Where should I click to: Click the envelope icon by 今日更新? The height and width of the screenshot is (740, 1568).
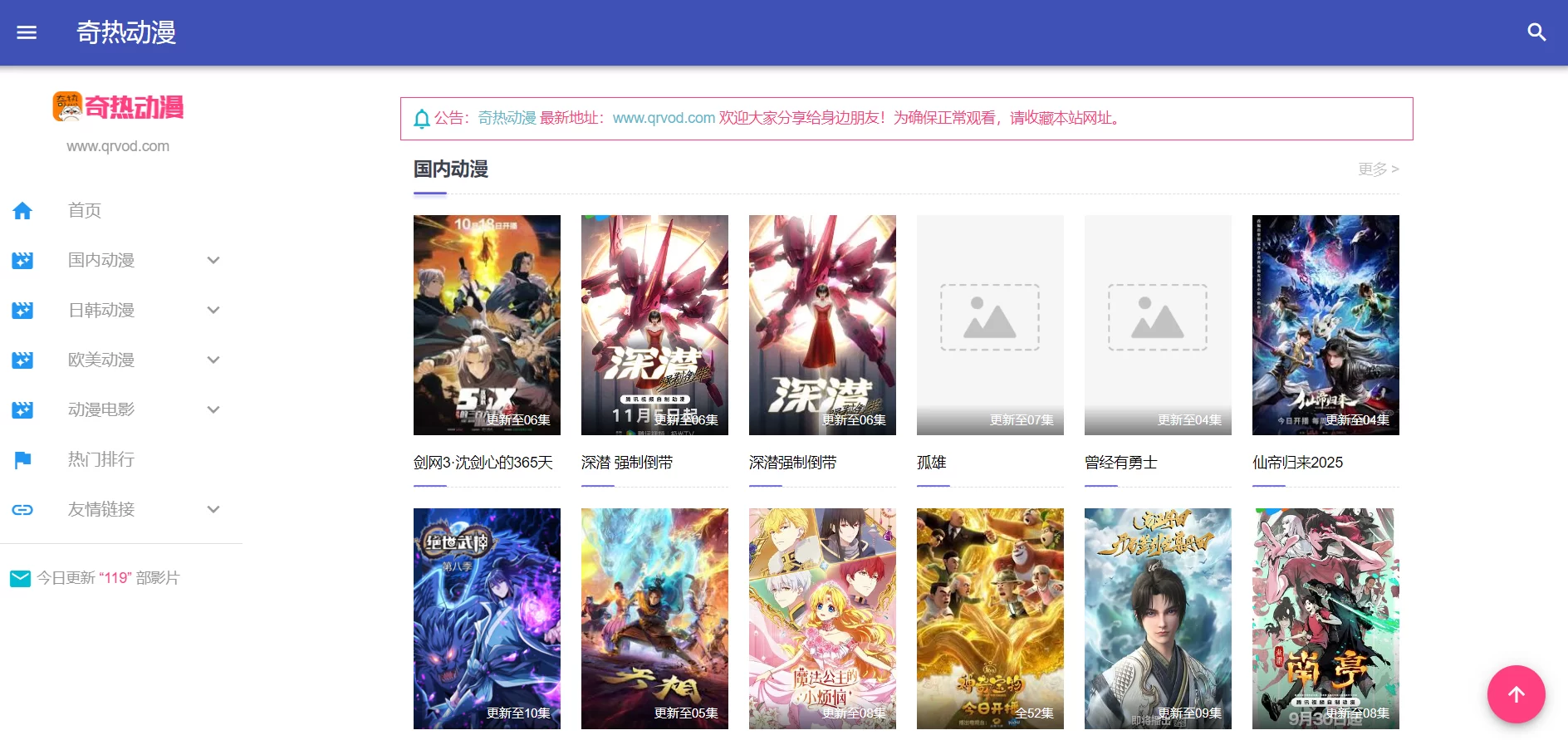click(x=20, y=578)
